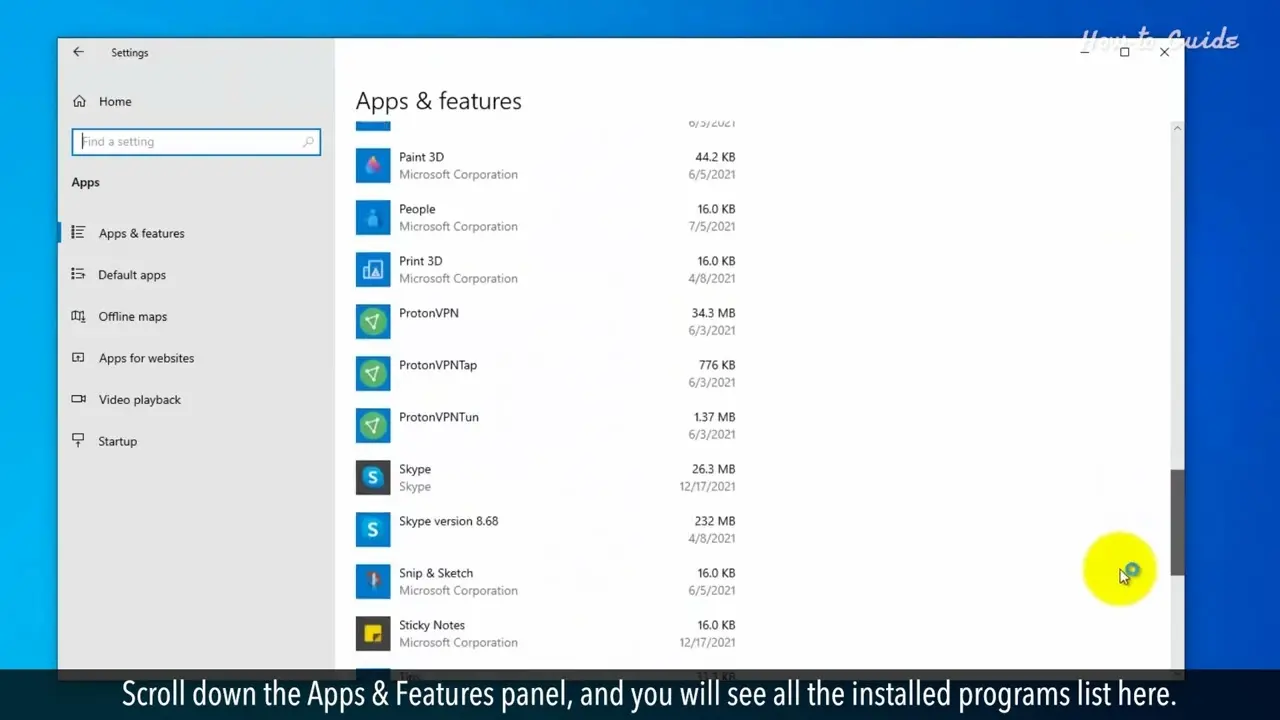
Task: Click the People app icon
Action: [373, 217]
